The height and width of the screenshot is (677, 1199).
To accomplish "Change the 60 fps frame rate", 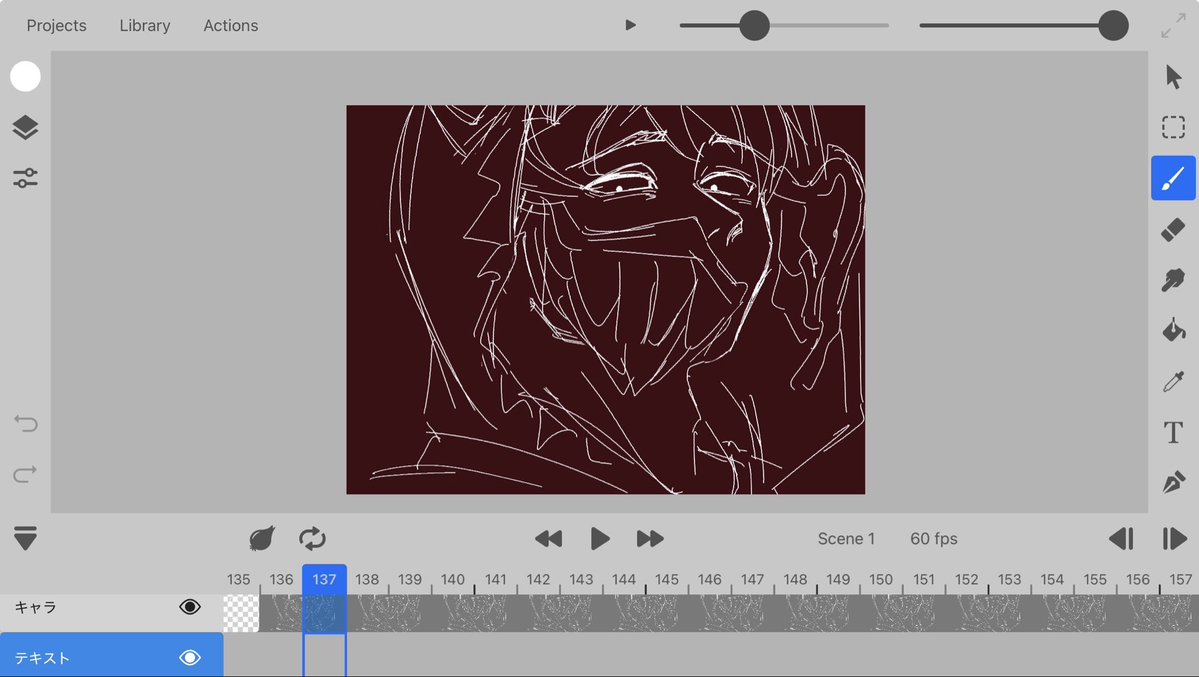I will [x=934, y=539].
